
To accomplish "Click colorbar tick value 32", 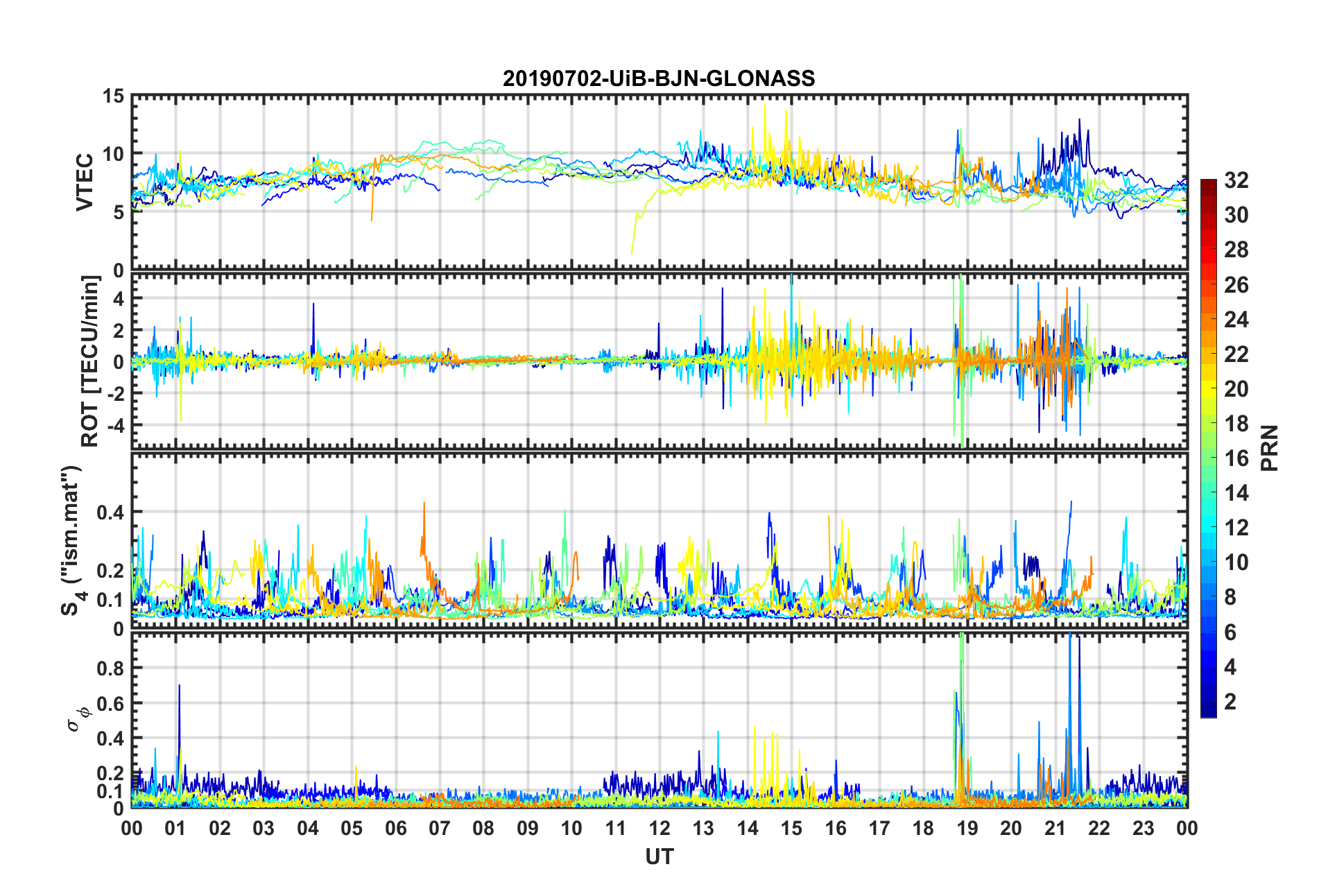I will (1236, 180).
